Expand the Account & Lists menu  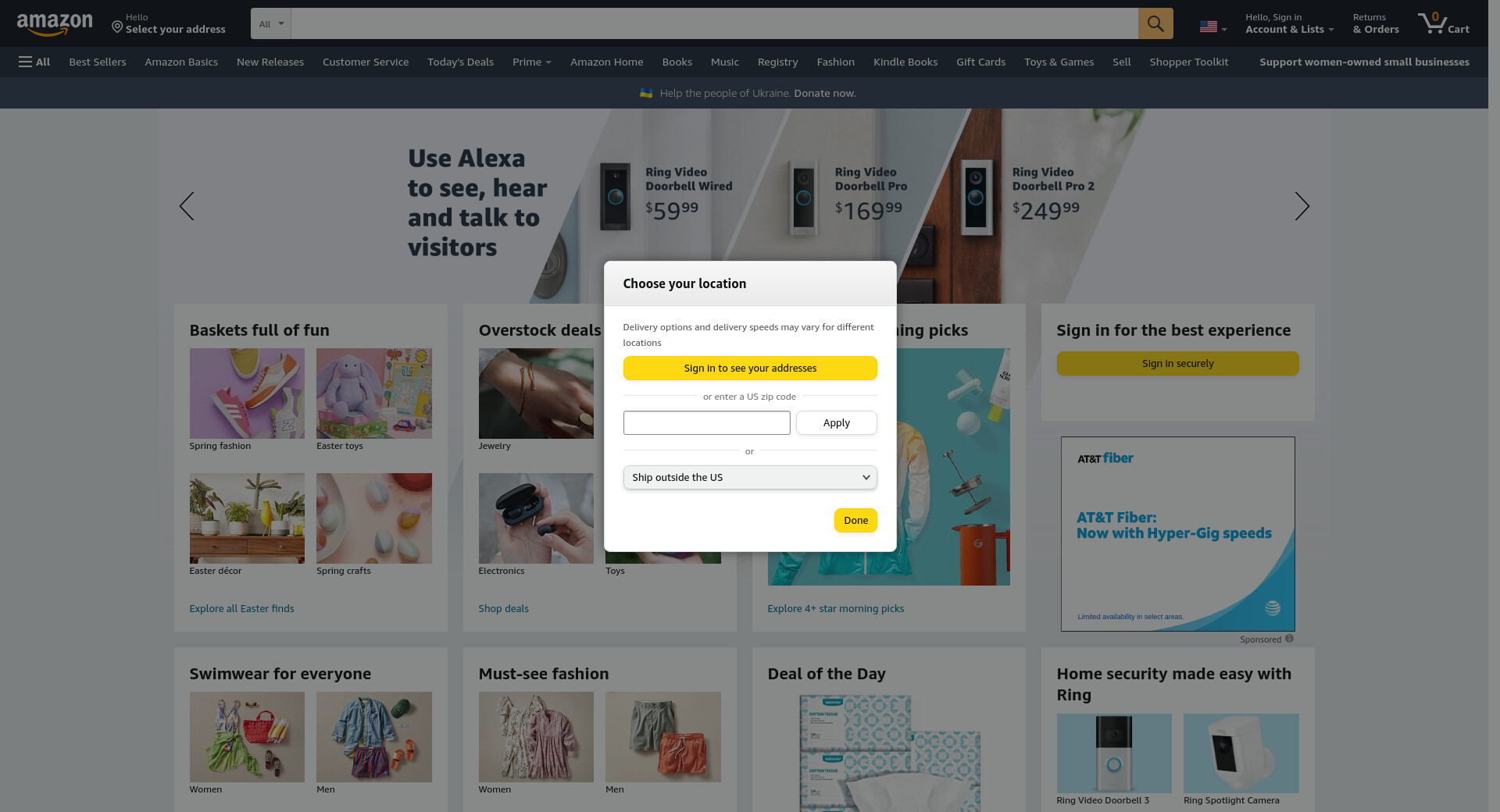[x=1288, y=23]
